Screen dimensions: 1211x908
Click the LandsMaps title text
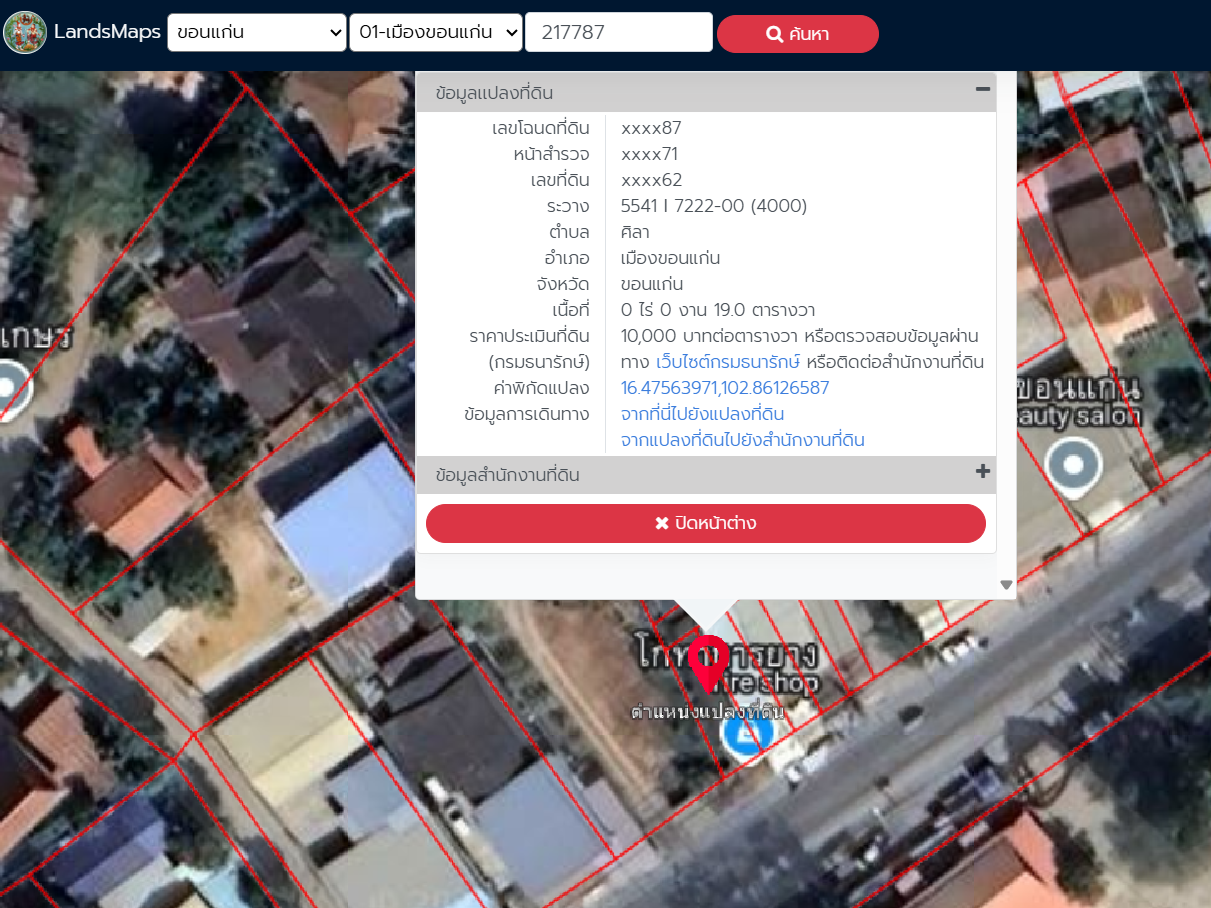tap(107, 32)
